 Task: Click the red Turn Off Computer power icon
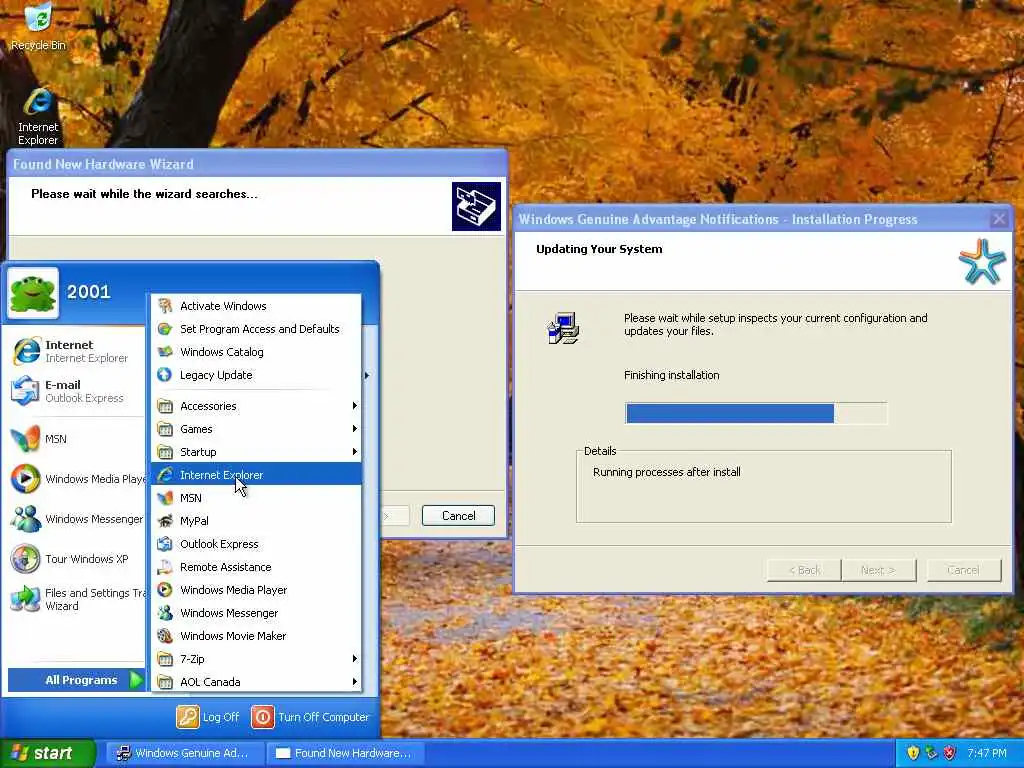[x=263, y=716]
